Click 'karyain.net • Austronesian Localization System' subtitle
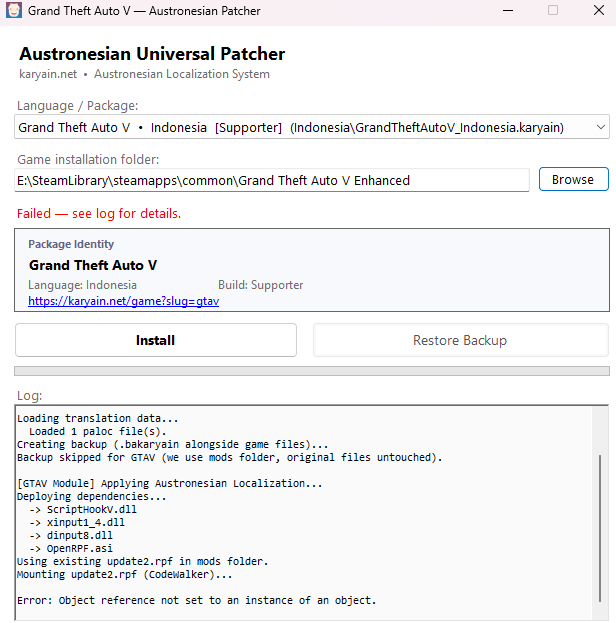This screenshot has width=616, height=623. (x=145, y=74)
